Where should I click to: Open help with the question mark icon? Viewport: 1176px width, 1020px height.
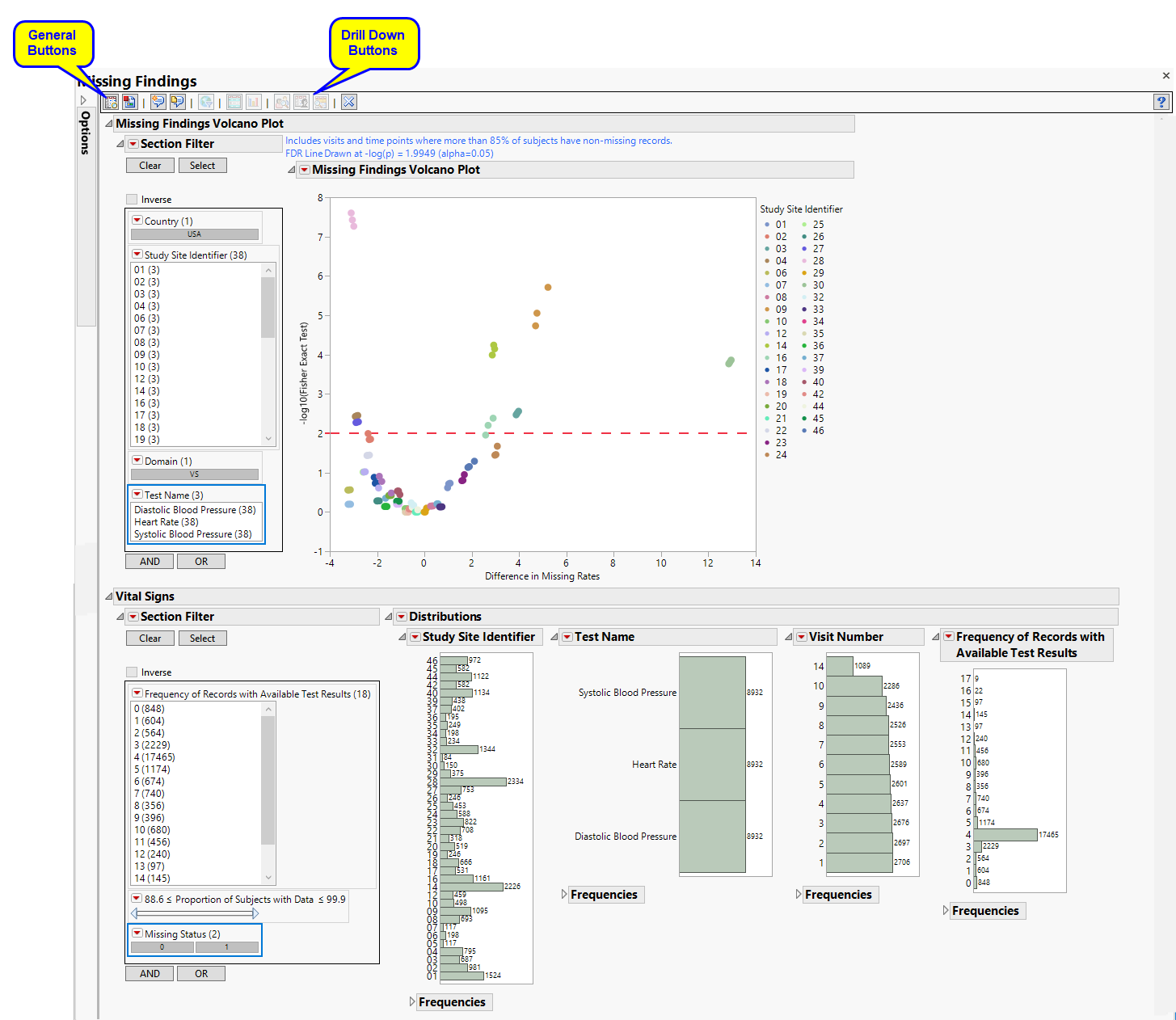(1161, 102)
